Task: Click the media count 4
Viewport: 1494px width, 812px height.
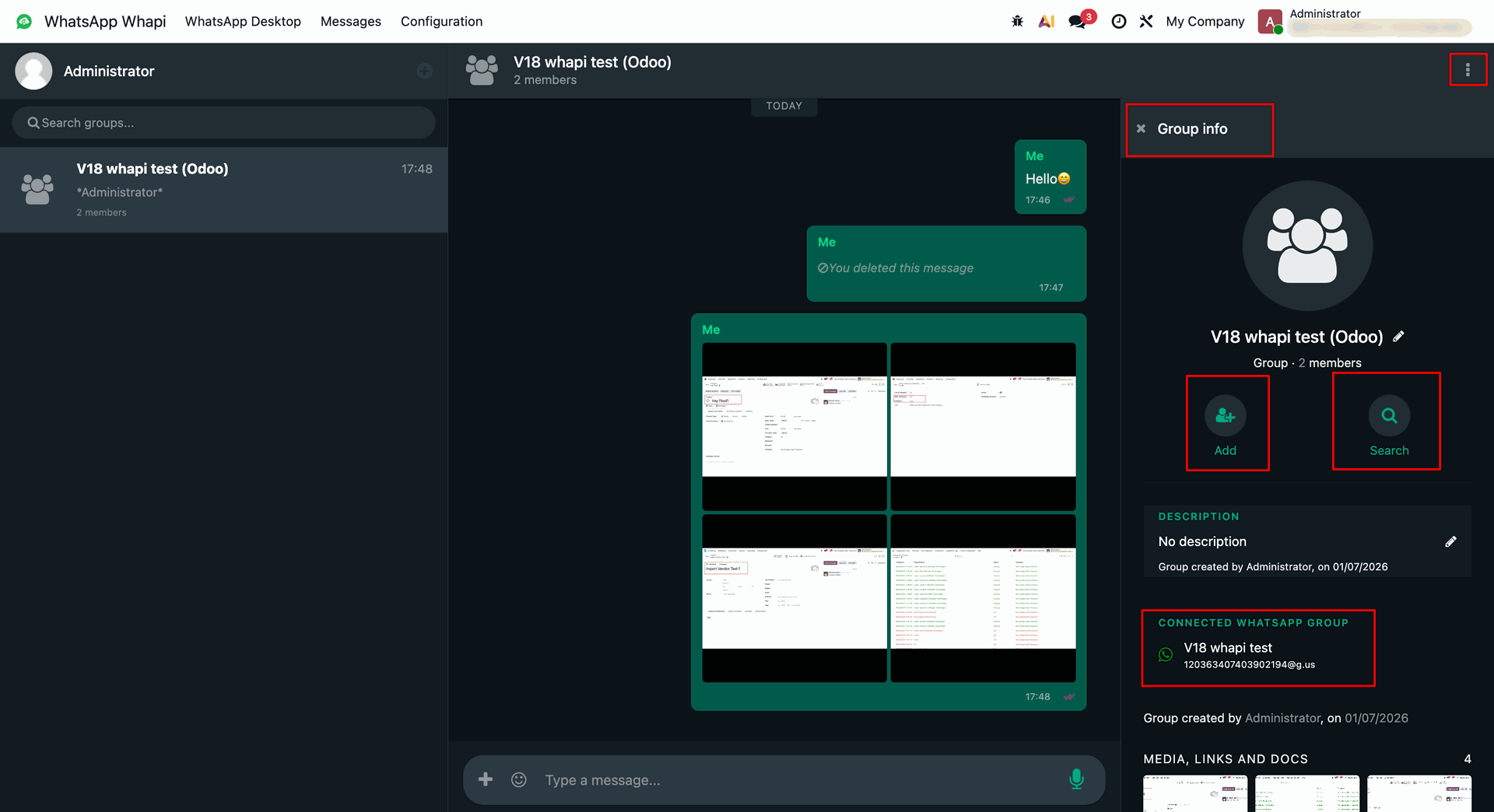Action: [x=1468, y=759]
